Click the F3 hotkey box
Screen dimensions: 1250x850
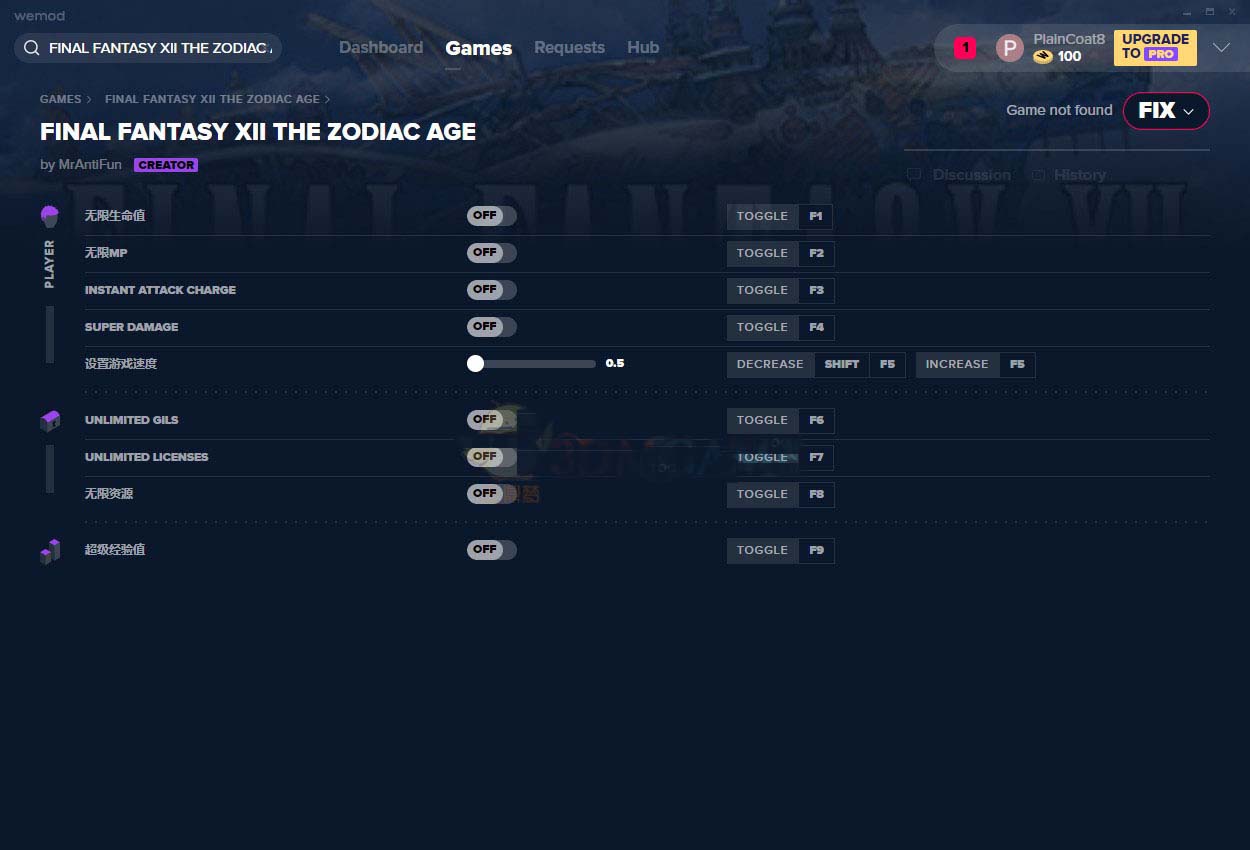pyautogui.click(x=816, y=290)
